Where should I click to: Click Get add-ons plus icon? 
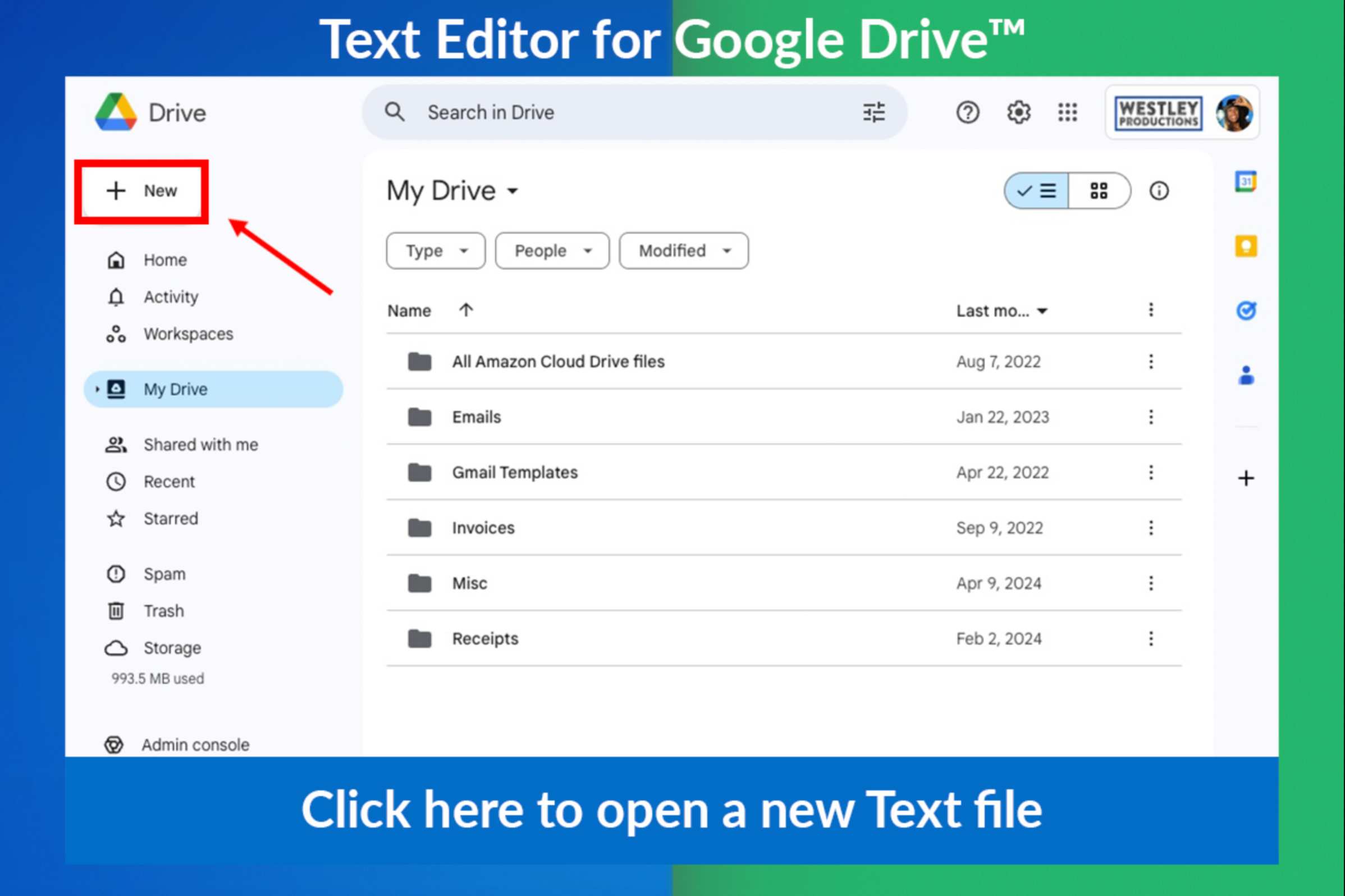click(1246, 478)
